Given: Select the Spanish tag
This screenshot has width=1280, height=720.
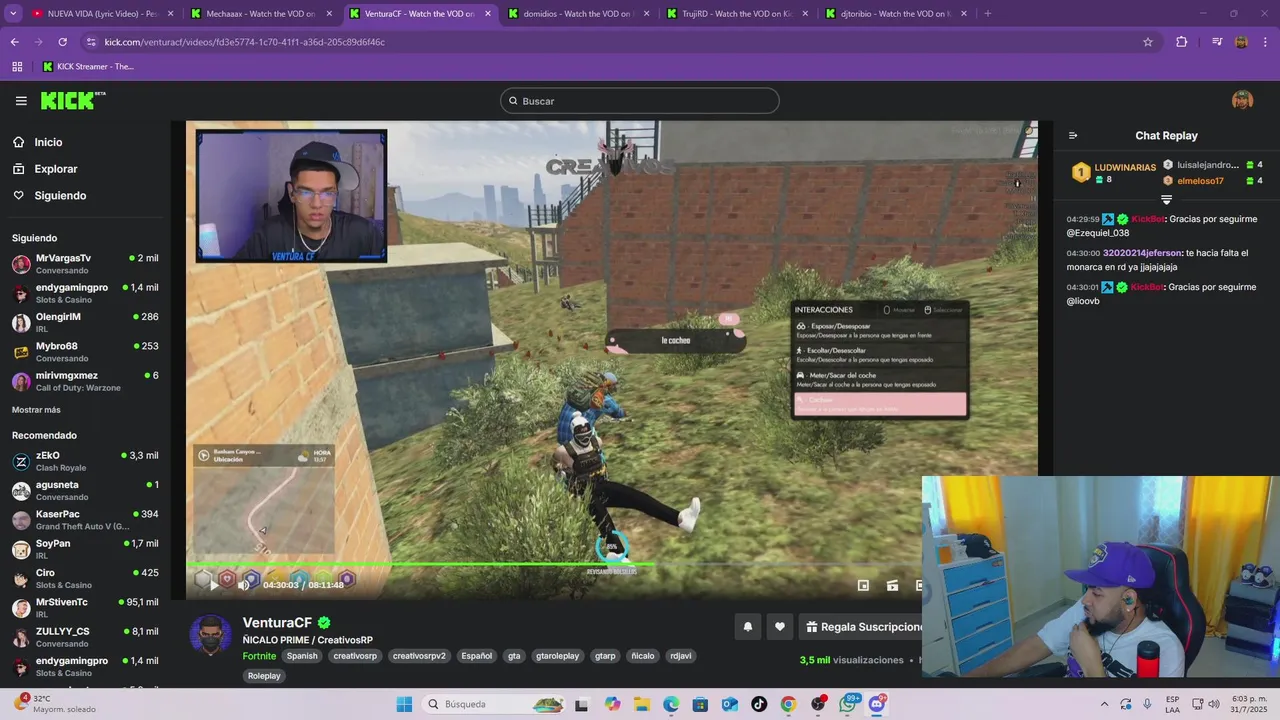Looking at the screenshot, I should click(x=301, y=656).
